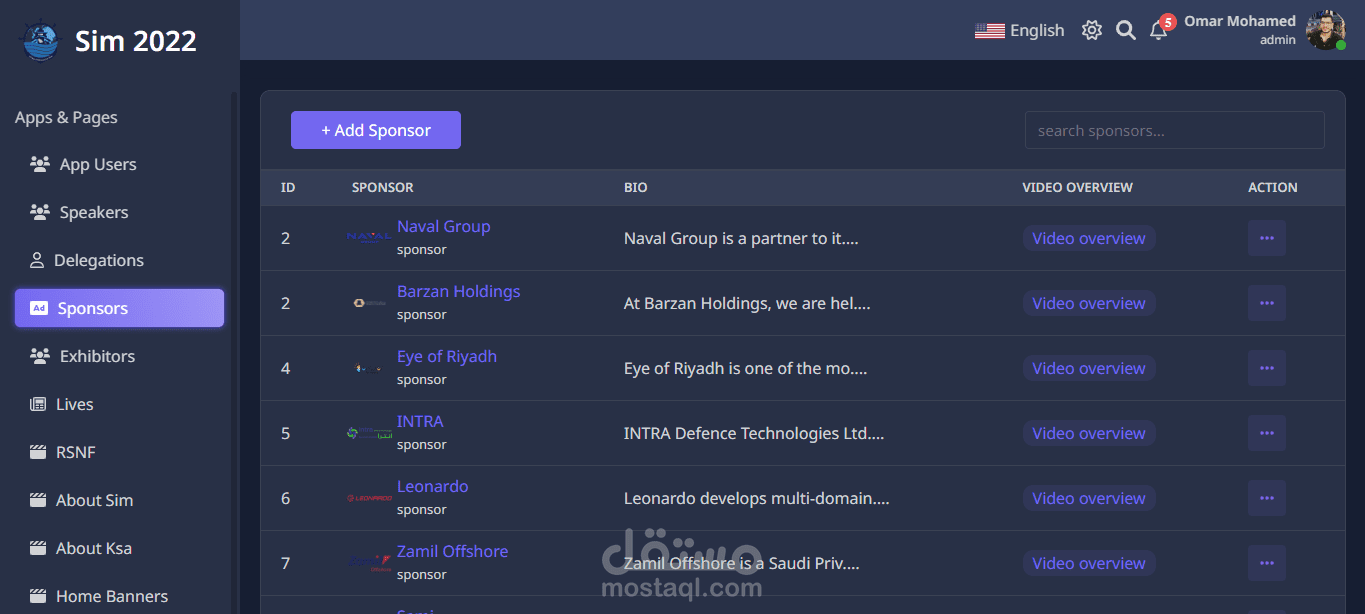Go to Speakers page
Screen dimensions: 1365x614
click(119, 212)
